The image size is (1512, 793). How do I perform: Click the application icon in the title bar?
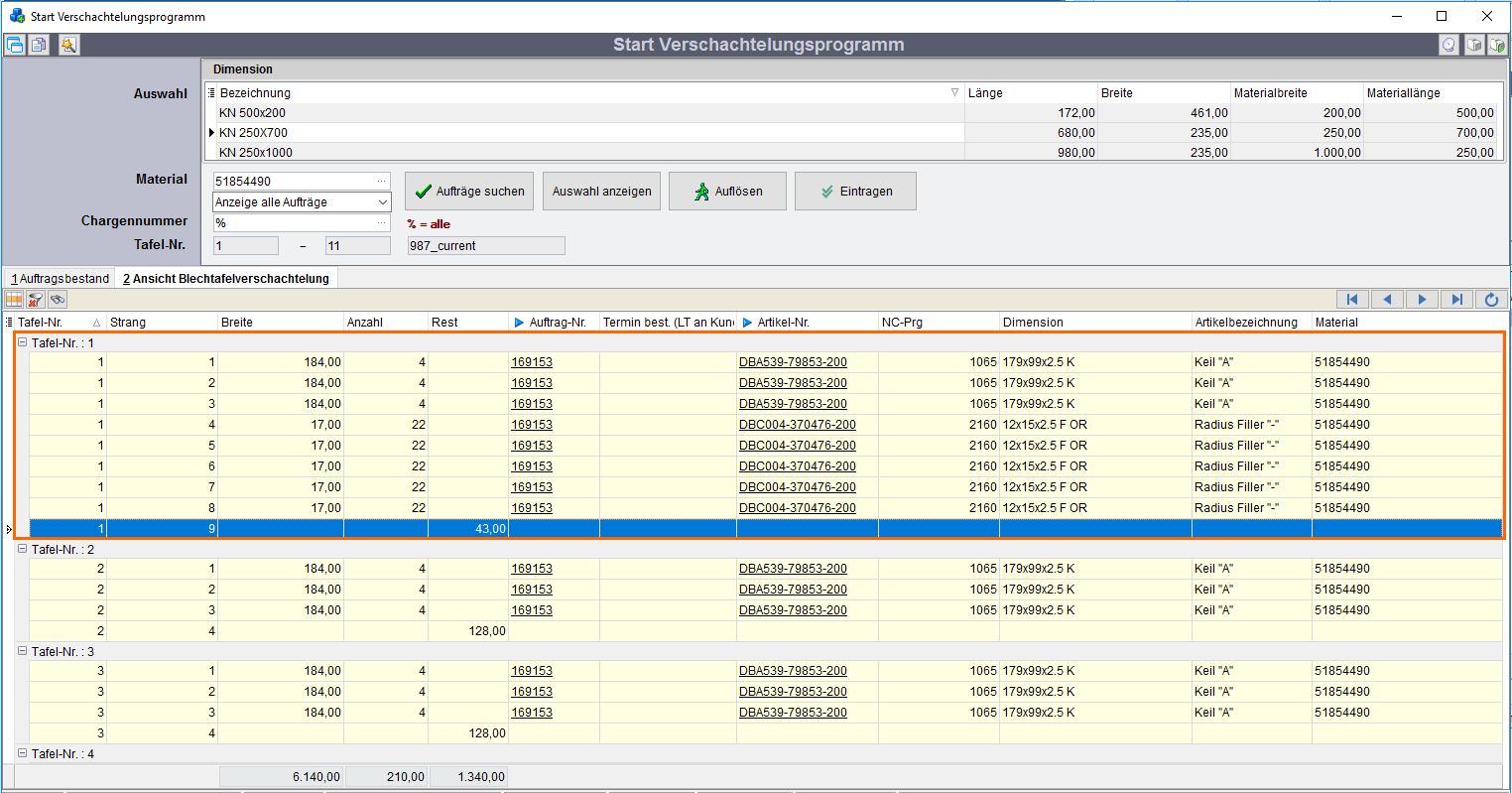[x=17, y=16]
